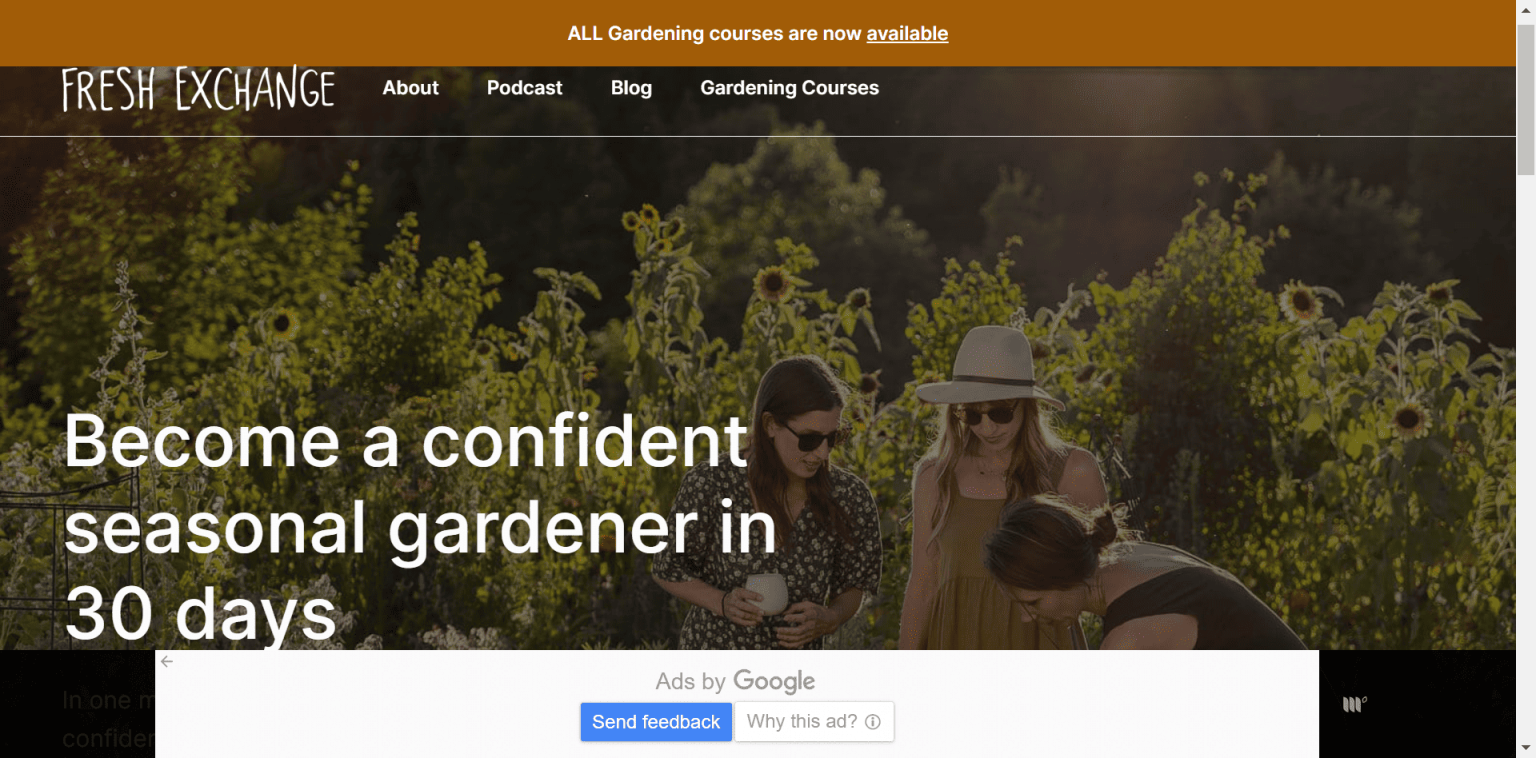The height and width of the screenshot is (758, 1536).
Task: Click the info icon next to Why this ad
Action: point(873,722)
